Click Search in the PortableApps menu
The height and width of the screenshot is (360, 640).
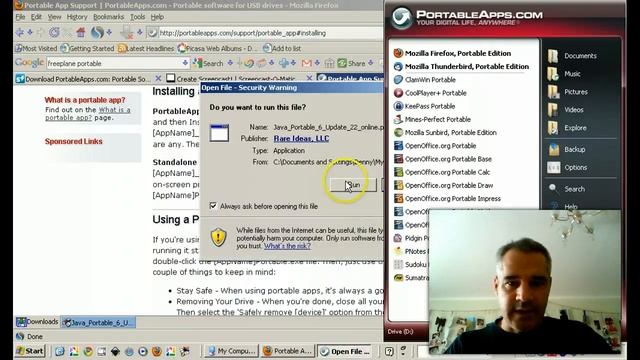(567, 189)
